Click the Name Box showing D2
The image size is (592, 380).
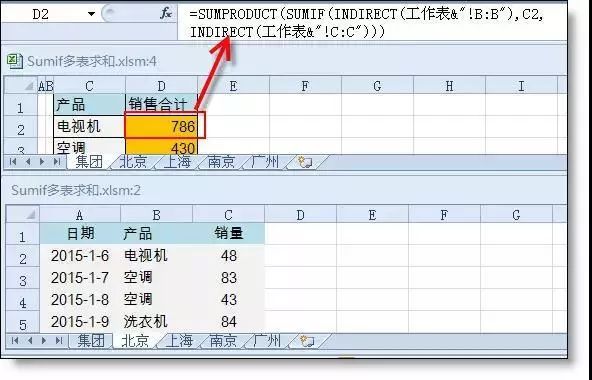tap(48, 14)
